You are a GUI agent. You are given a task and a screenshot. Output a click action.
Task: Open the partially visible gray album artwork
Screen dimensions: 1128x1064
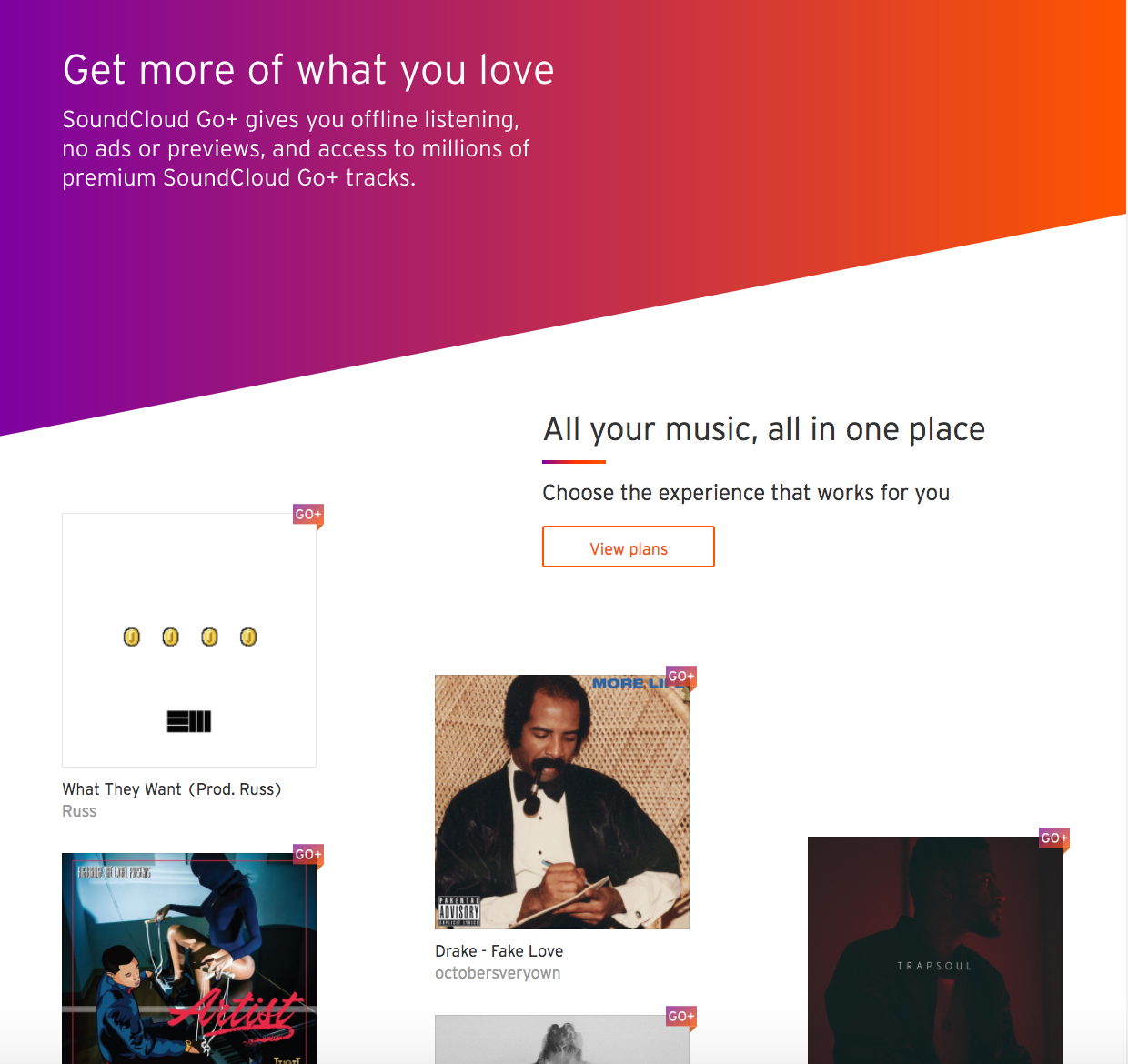coord(562,1039)
